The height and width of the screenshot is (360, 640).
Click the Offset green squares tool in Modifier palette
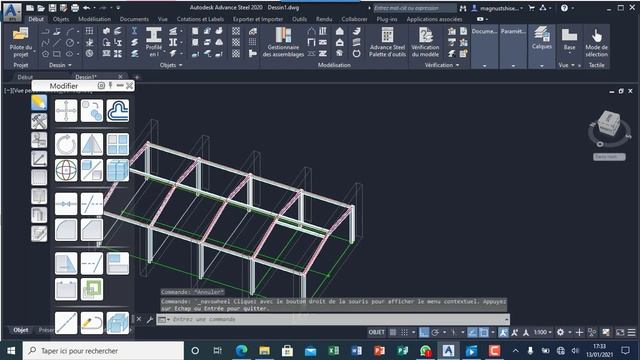coord(92,289)
